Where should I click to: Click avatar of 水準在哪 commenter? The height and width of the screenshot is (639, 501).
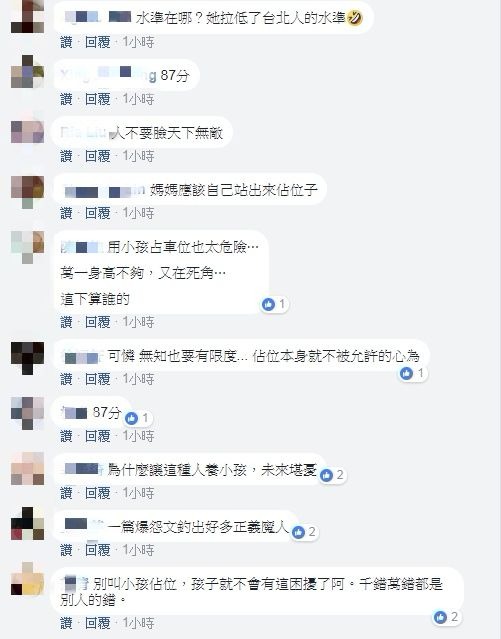click(27, 16)
